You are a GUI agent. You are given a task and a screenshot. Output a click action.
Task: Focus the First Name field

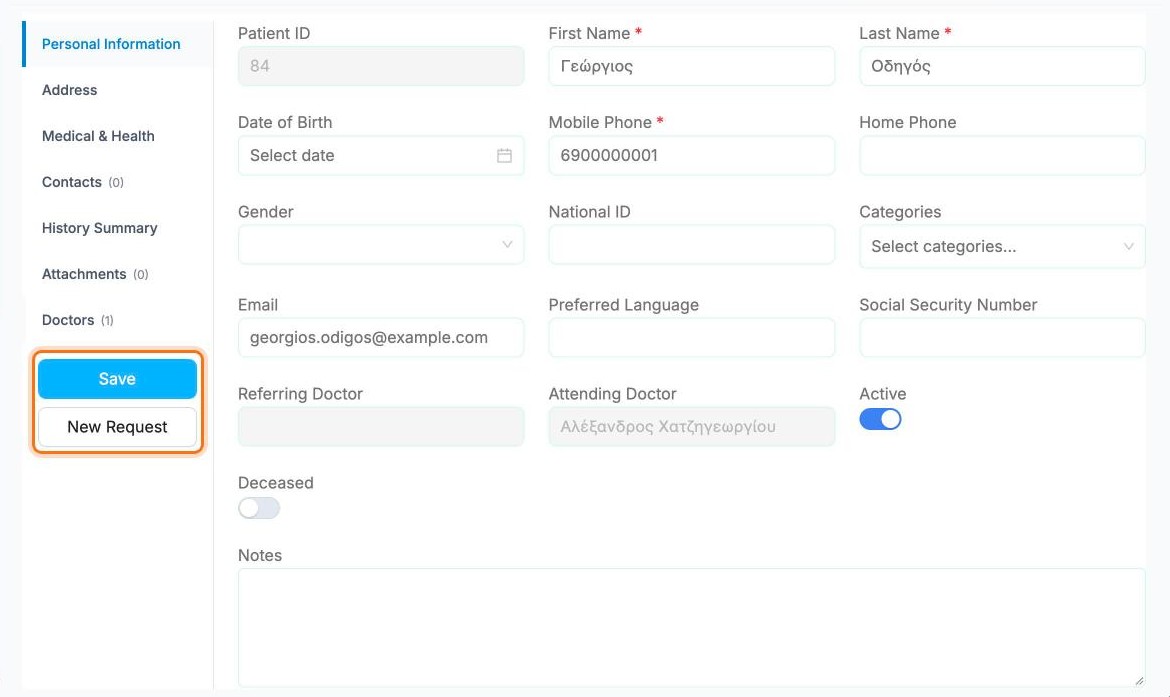tap(691, 66)
